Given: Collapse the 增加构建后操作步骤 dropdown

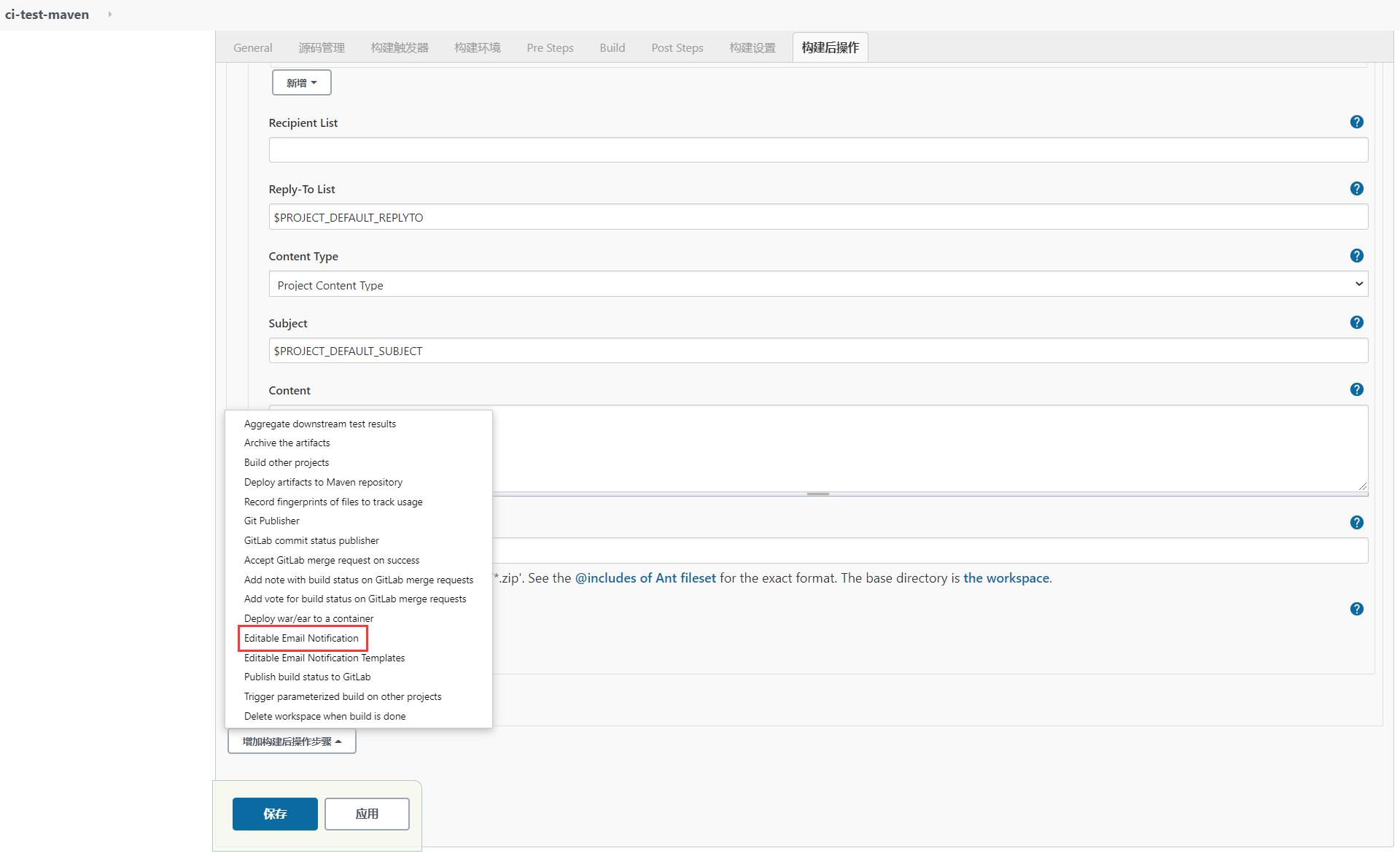Looking at the screenshot, I should point(292,742).
